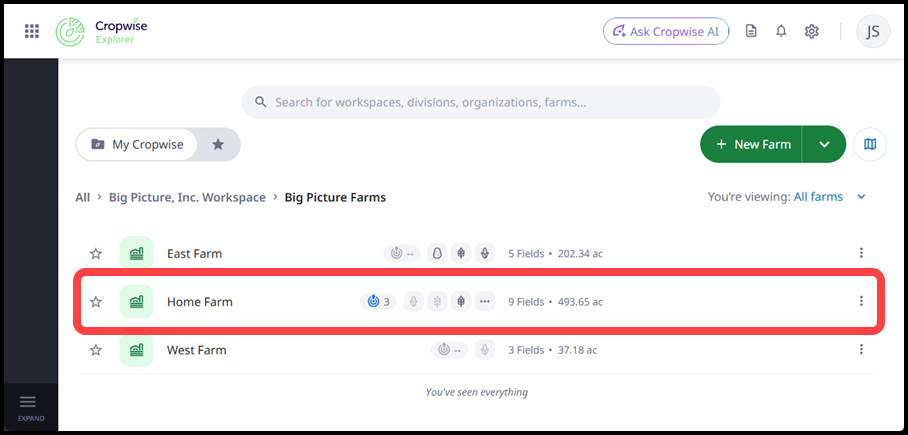
Task: Open East Farm
Action: coord(195,254)
